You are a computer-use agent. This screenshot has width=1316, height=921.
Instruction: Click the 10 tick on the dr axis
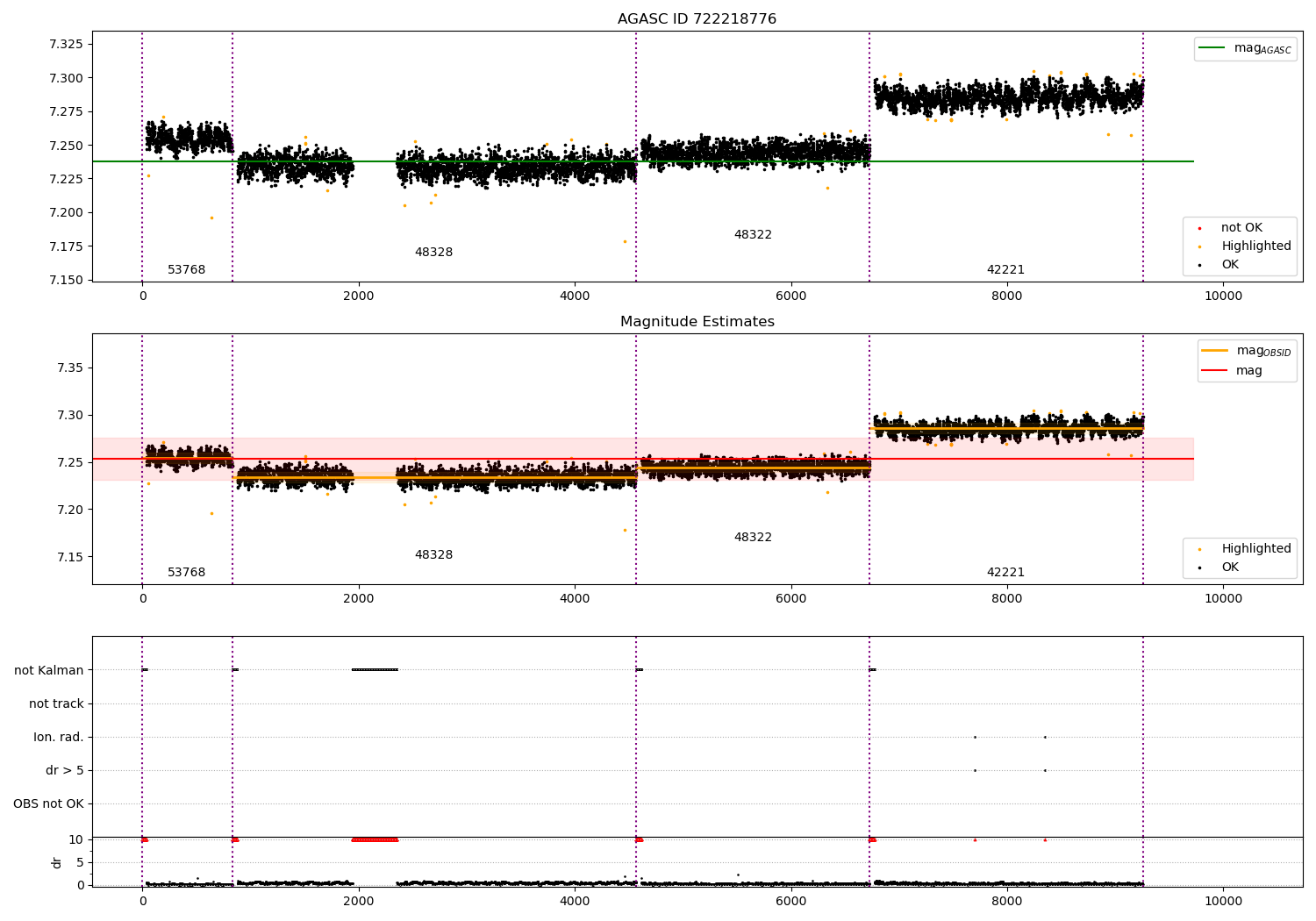coord(76,840)
